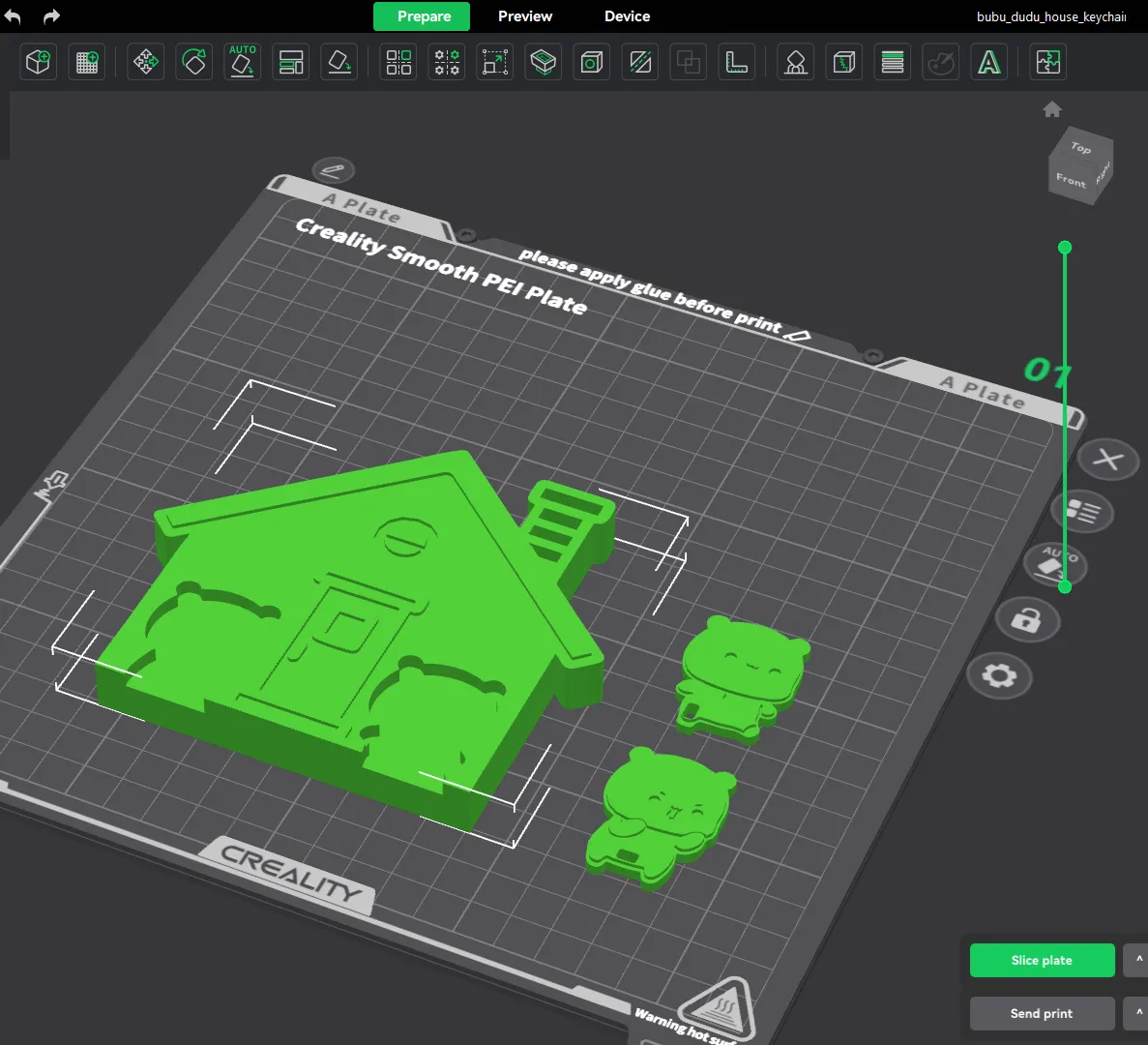Viewport: 1148px width, 1045px height.
Task: Expand the arrow beside Send print
Action: pos(1137,1013)
